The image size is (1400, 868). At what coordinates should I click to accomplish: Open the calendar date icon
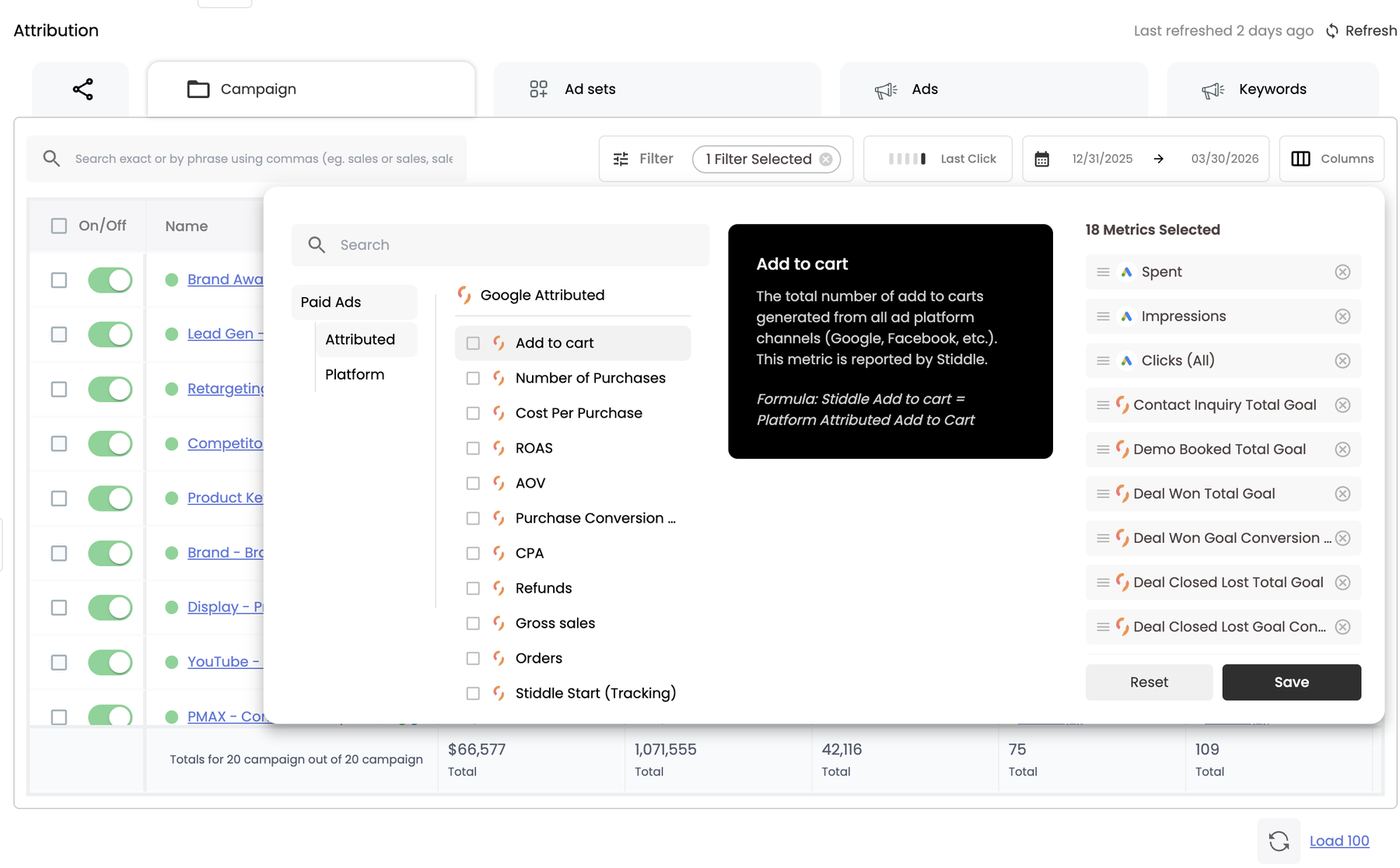pyautogui.click(x=1042, y=159)
